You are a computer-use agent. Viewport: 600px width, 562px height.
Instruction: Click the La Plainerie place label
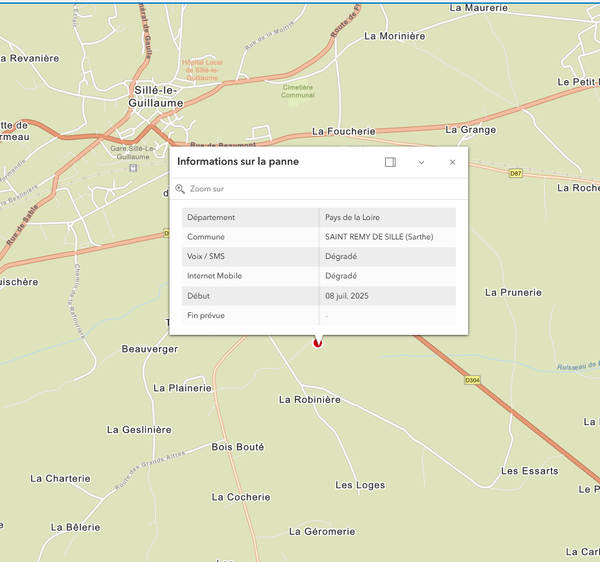[x=182, y=388]
